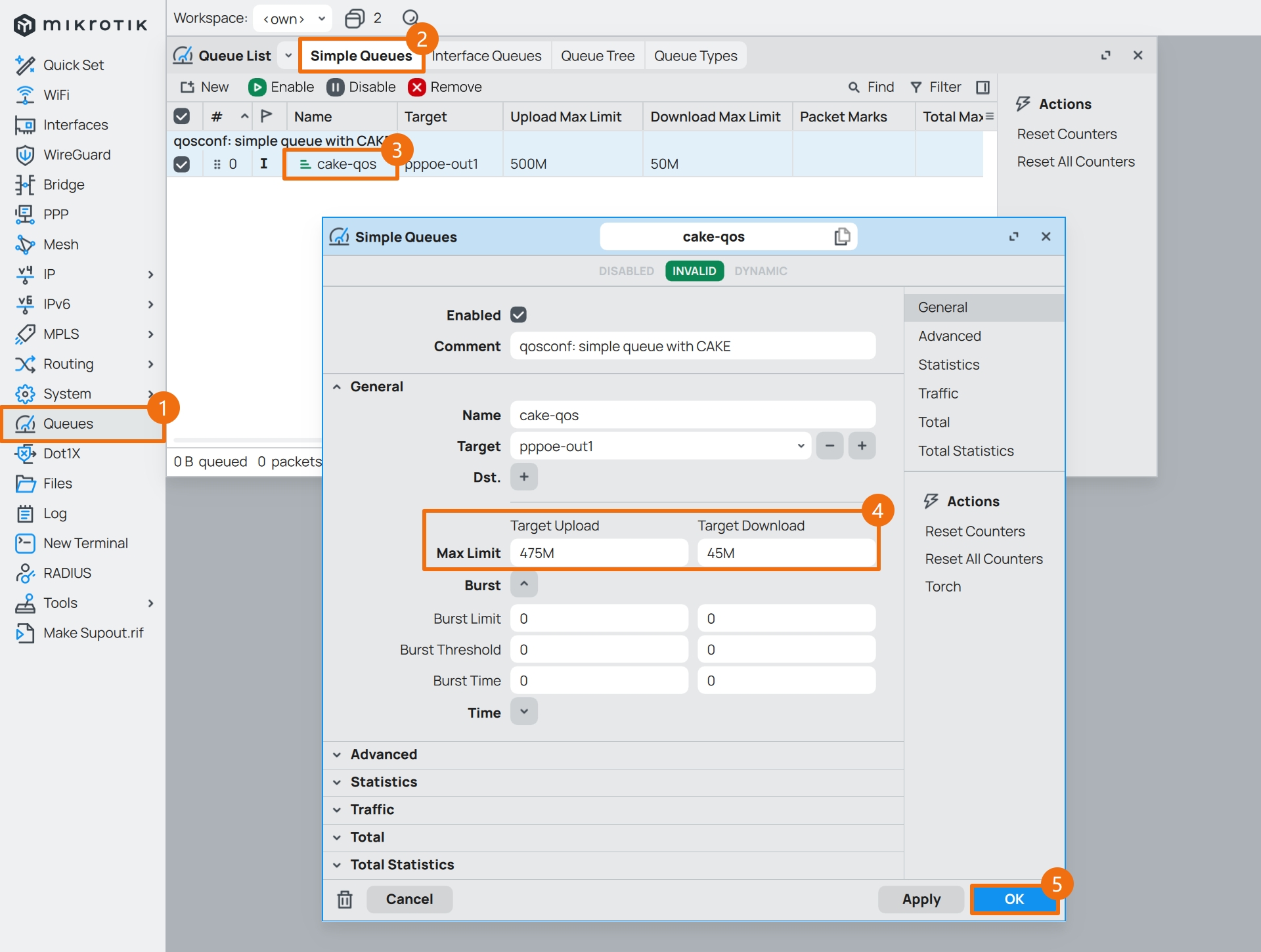Add a Dst. entry with plus button

tap(524, 477)
